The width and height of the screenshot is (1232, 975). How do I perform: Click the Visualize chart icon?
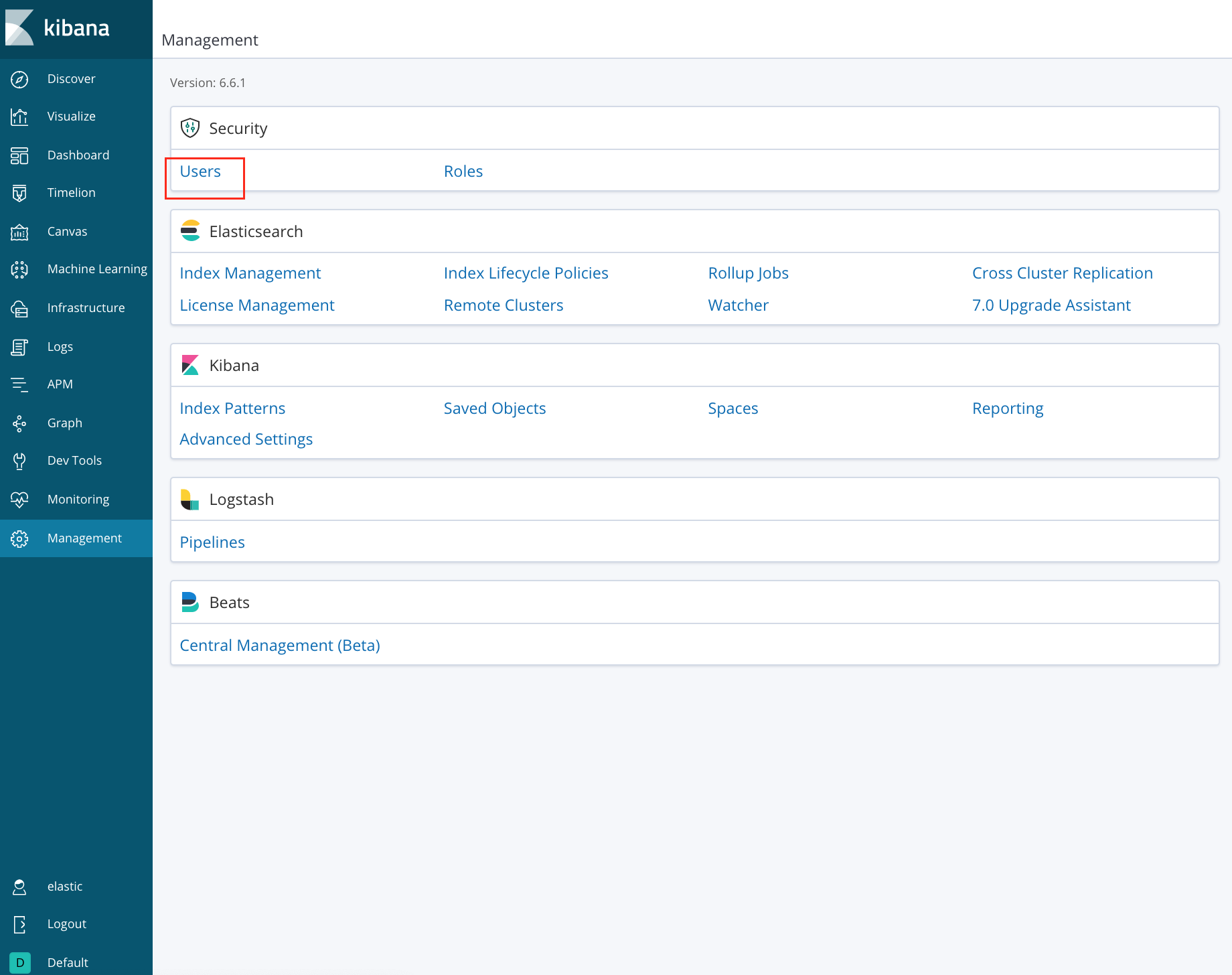tap(19, 117)
